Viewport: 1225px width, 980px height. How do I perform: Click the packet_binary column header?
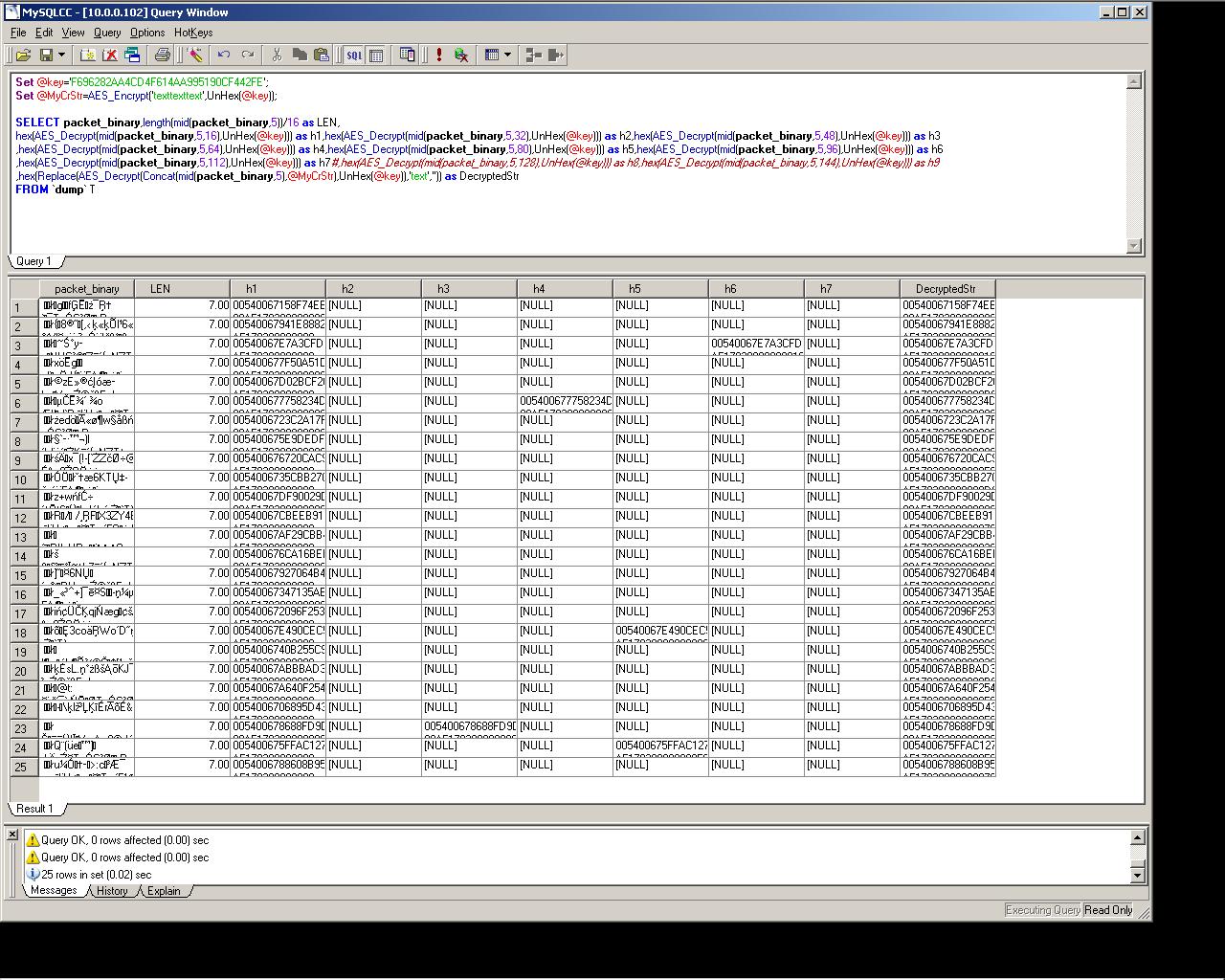(x=87, y=288)
